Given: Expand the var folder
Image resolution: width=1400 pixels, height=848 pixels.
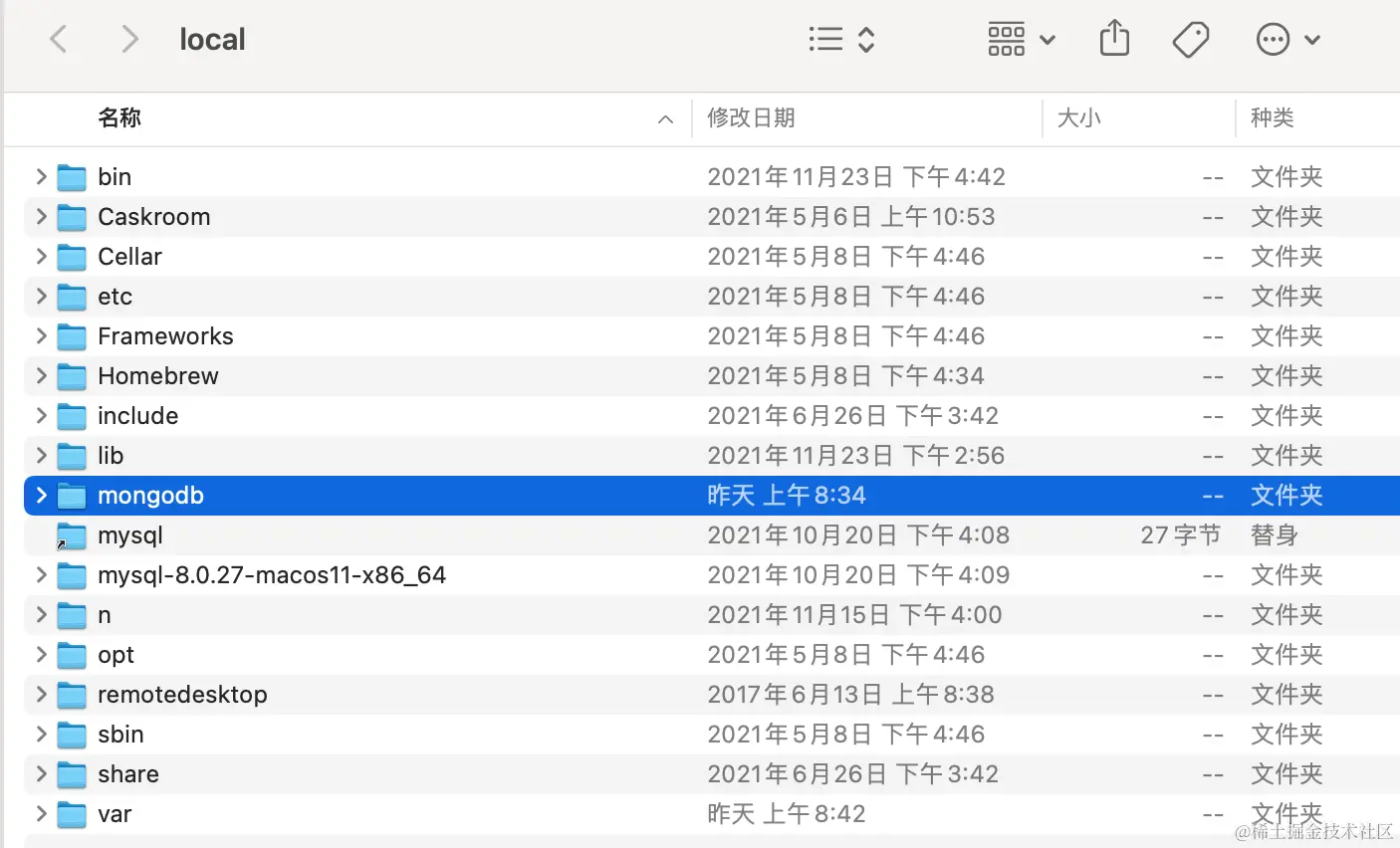Looking at the screenshot, I should point(41,814).
